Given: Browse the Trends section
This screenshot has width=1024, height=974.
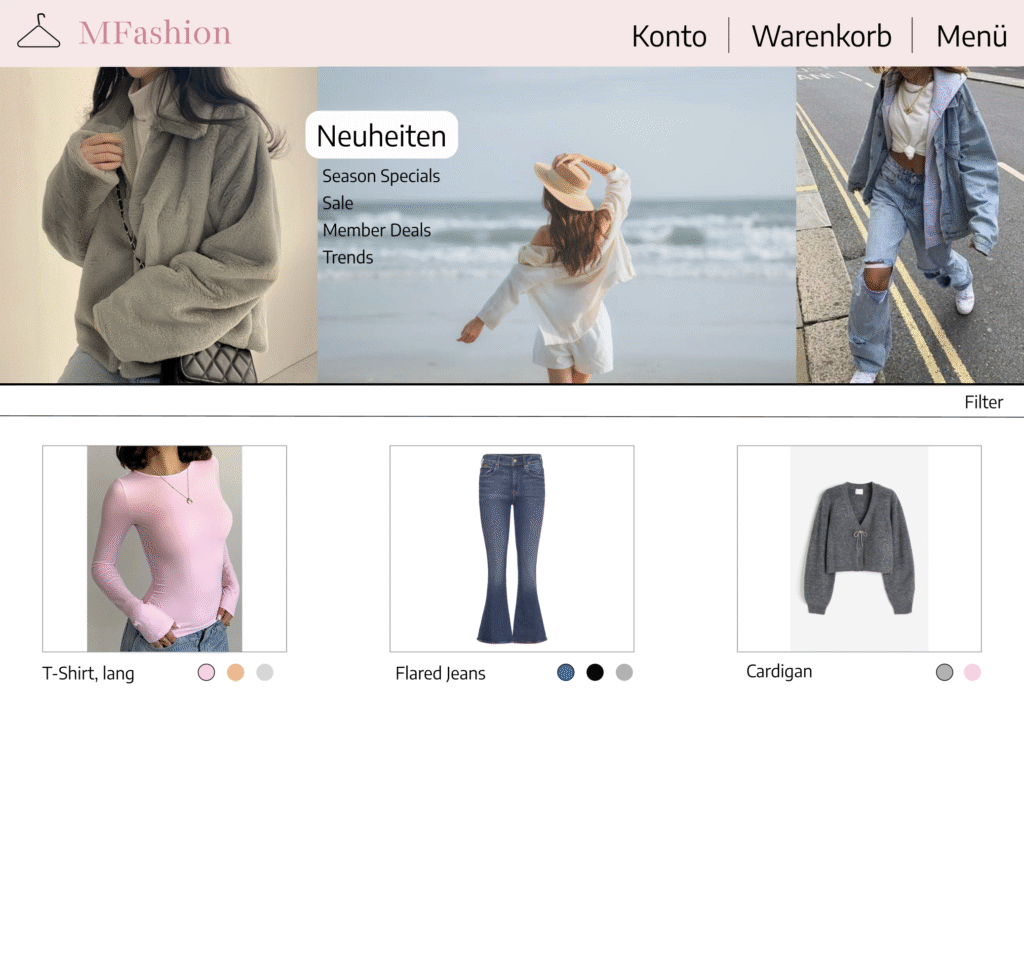Looking at the screenshot, I should click(347, 257).
